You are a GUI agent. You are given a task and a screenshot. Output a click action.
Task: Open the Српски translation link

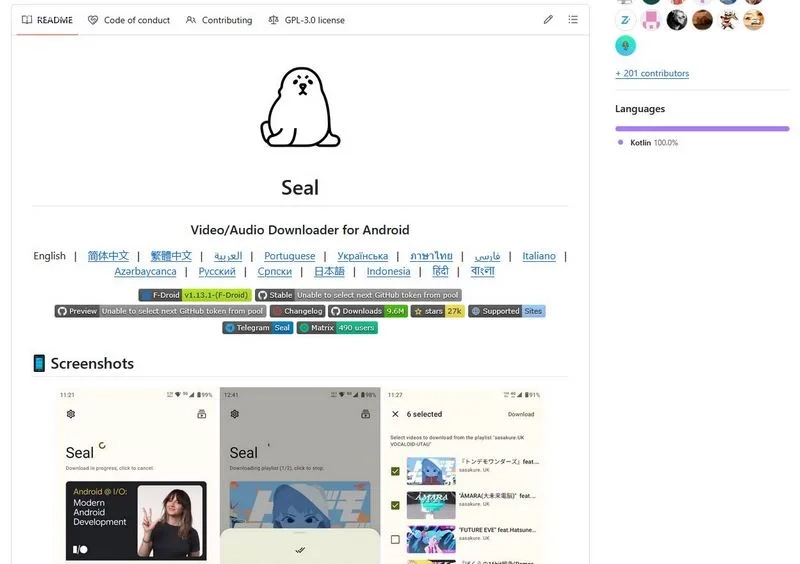pos(274,272)
